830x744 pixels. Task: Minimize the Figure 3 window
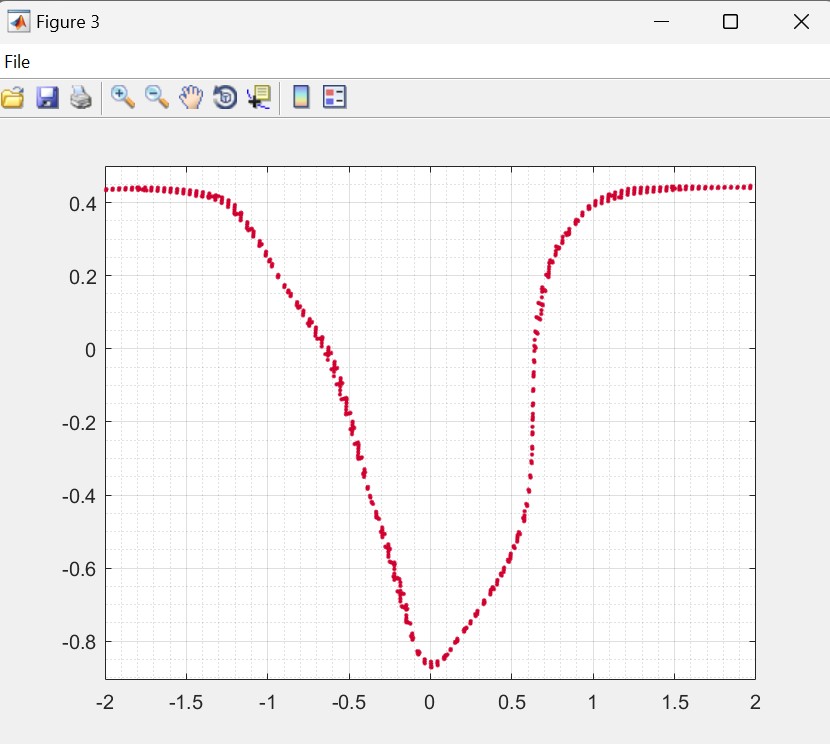point(660,22)
